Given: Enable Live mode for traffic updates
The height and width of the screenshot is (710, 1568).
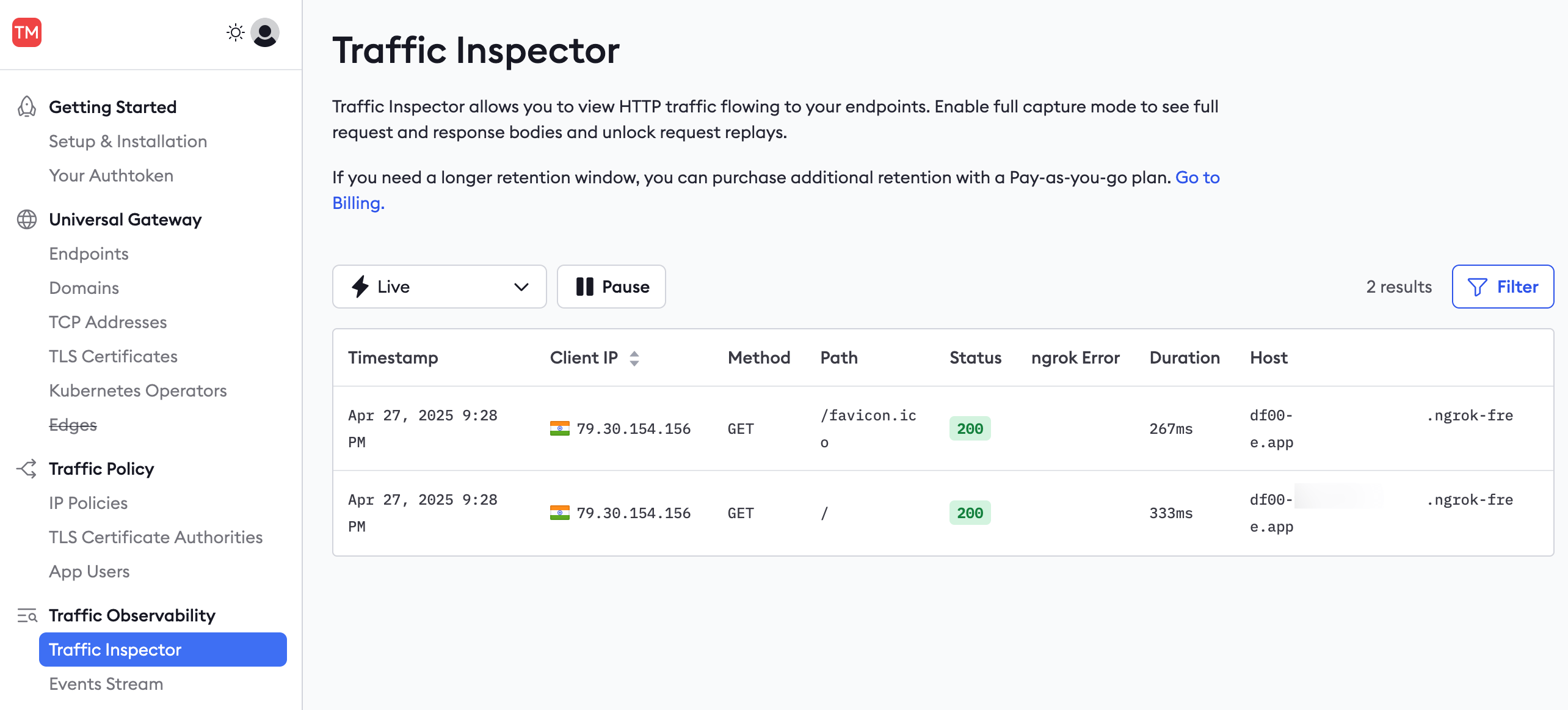Looking at the screenshot, I should point(392,287).
